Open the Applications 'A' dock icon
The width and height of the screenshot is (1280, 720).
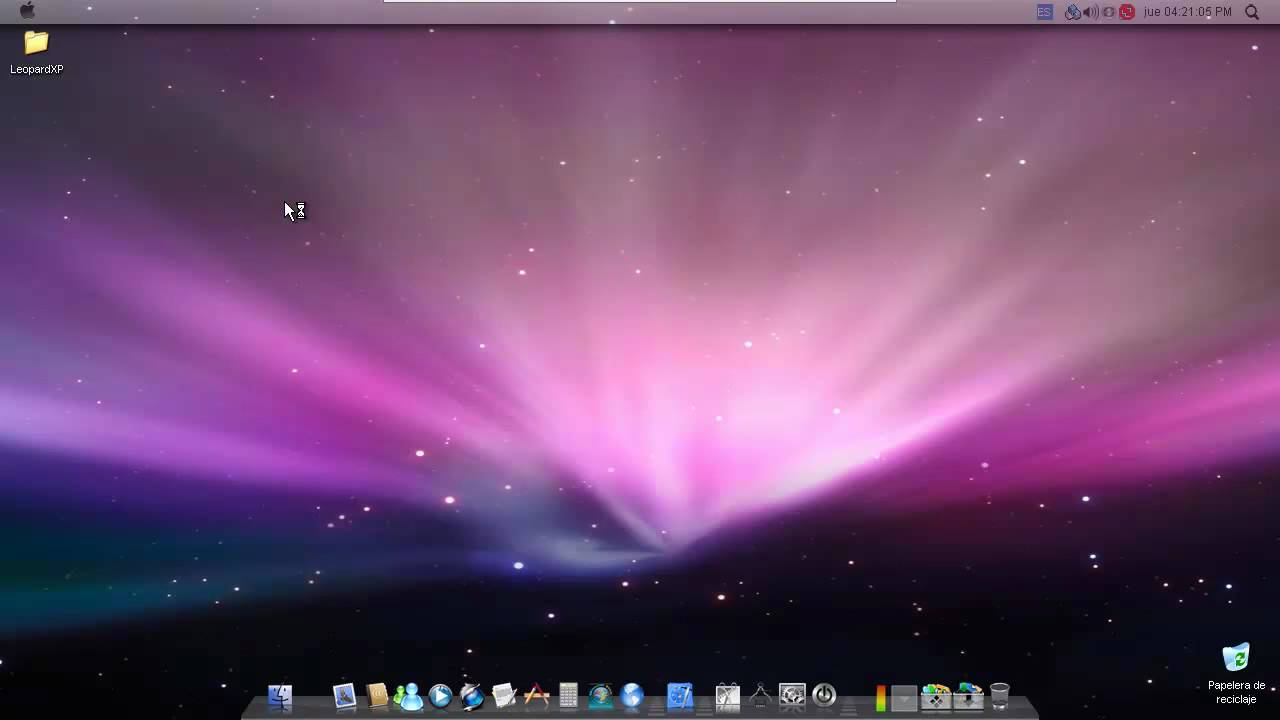click(537, 696)
